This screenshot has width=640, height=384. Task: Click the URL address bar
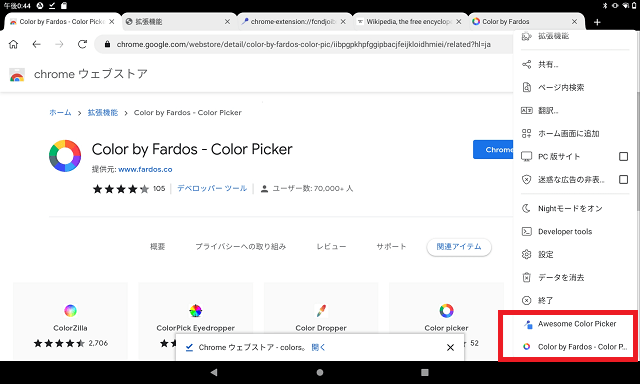(x=304, y=44)
